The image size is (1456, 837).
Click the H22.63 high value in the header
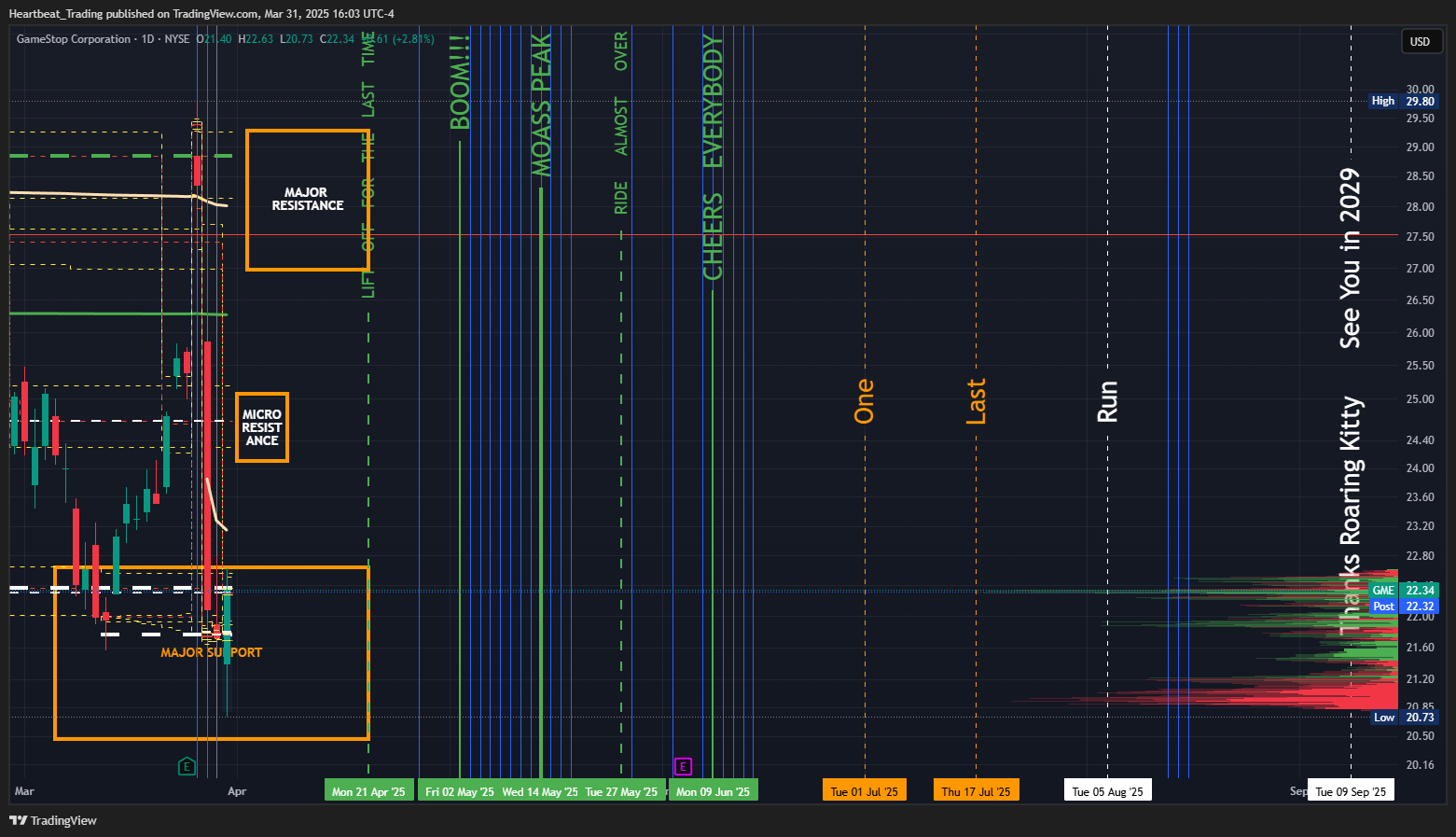pyautogui.click(x=256, y=39)
